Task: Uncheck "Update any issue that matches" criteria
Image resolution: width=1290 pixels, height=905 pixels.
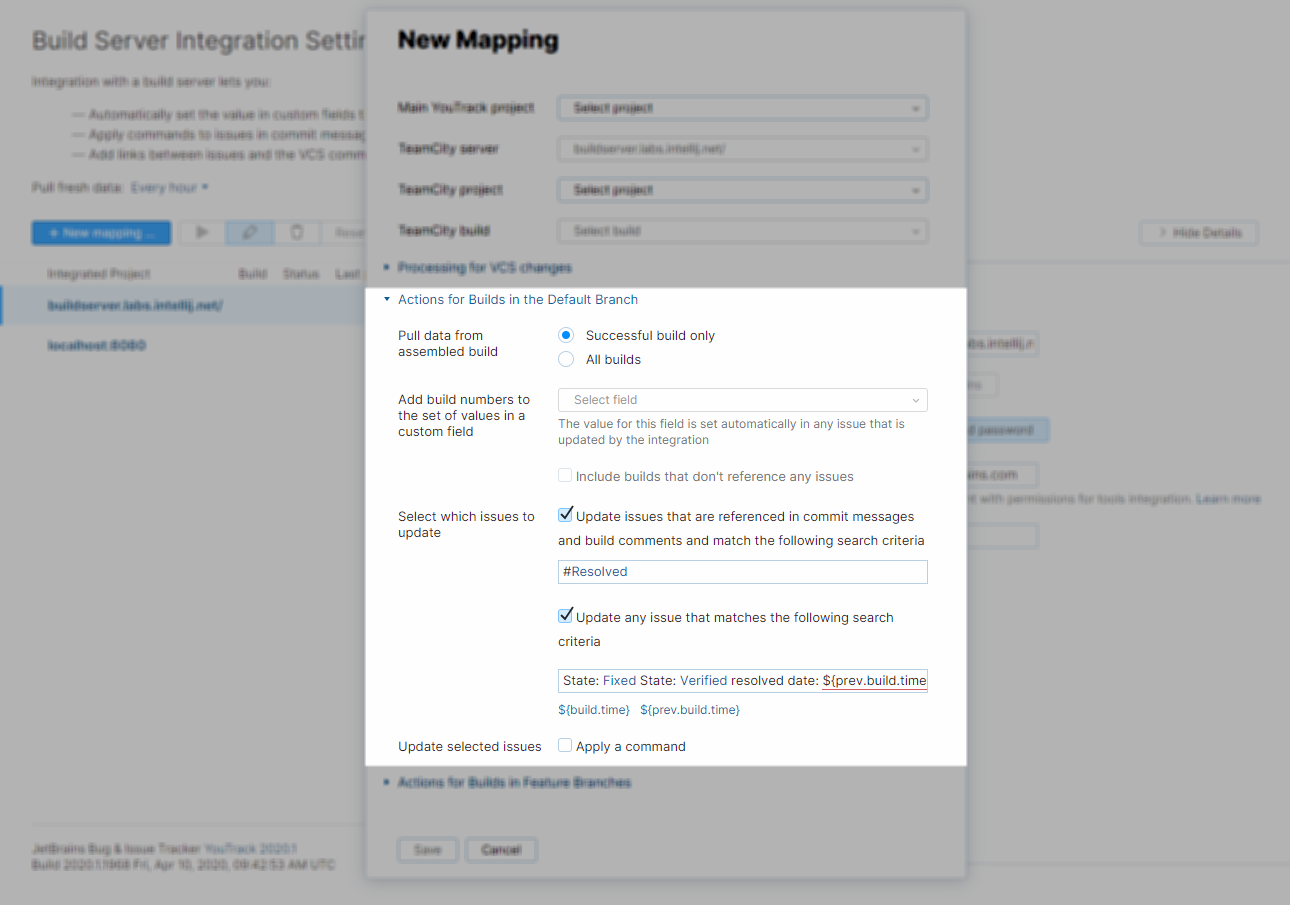Action: (566, 615)
